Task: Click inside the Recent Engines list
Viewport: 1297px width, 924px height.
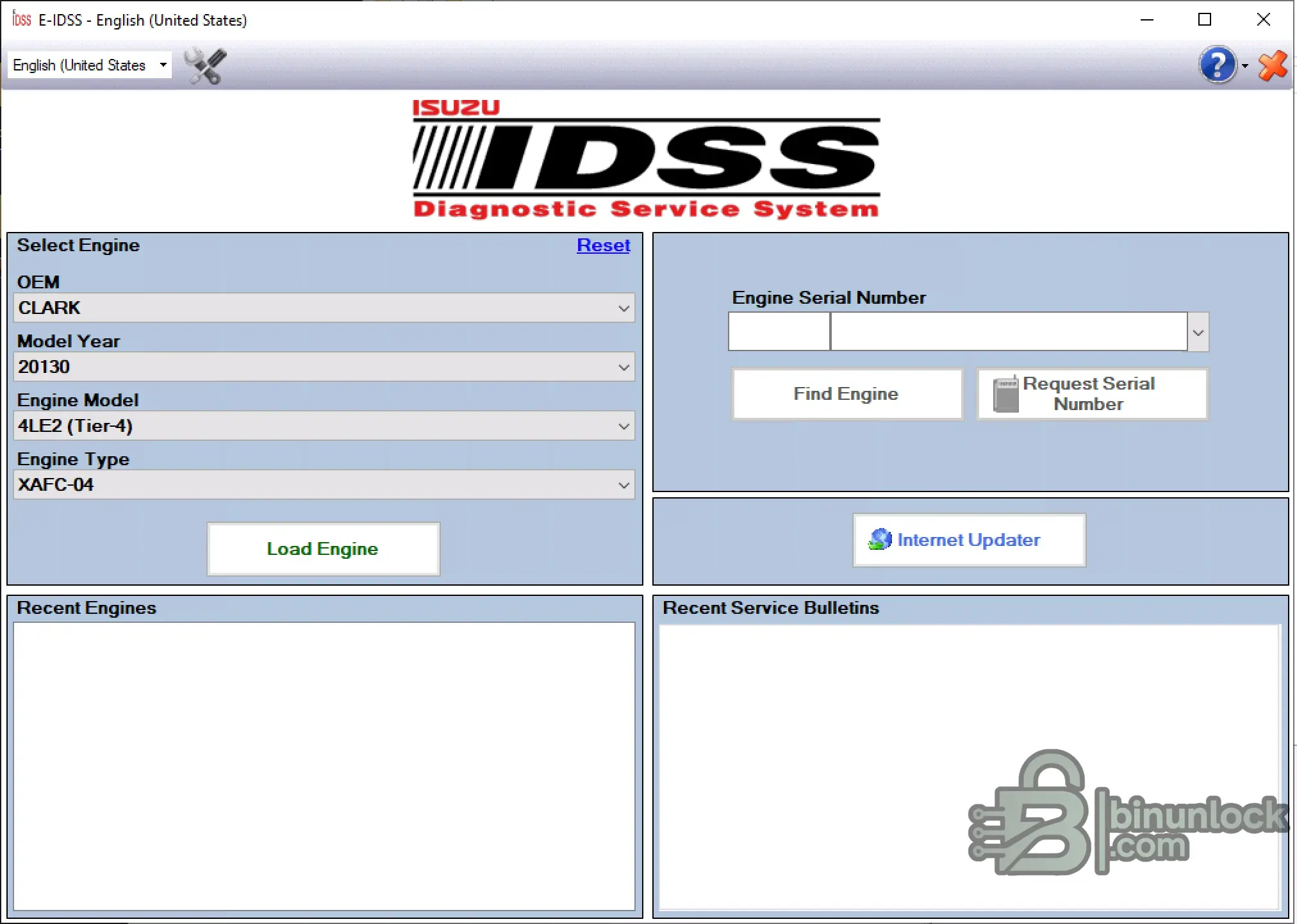Action: 324,766
